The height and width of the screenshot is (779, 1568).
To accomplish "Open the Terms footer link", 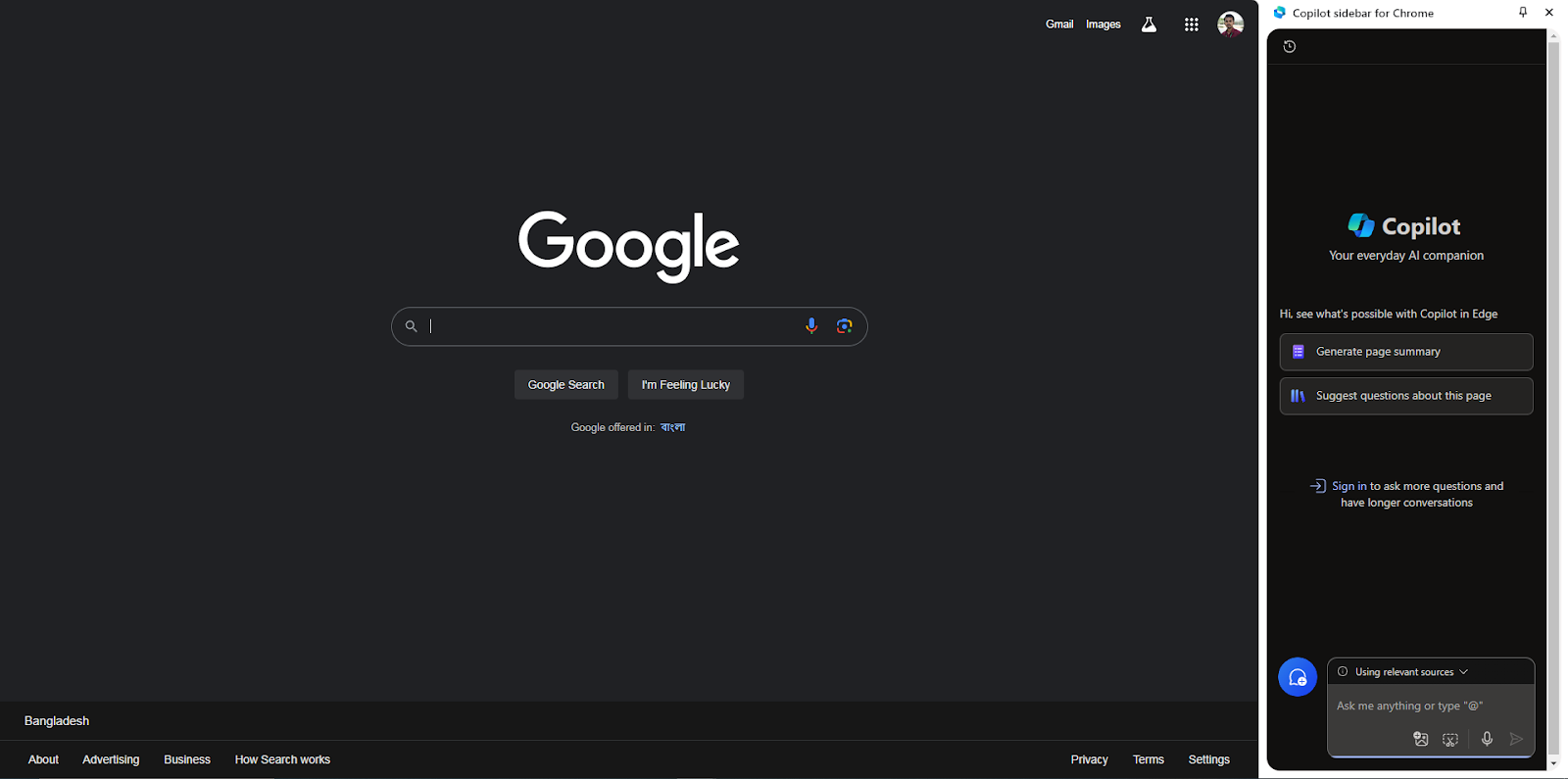I will [1149, 759].
